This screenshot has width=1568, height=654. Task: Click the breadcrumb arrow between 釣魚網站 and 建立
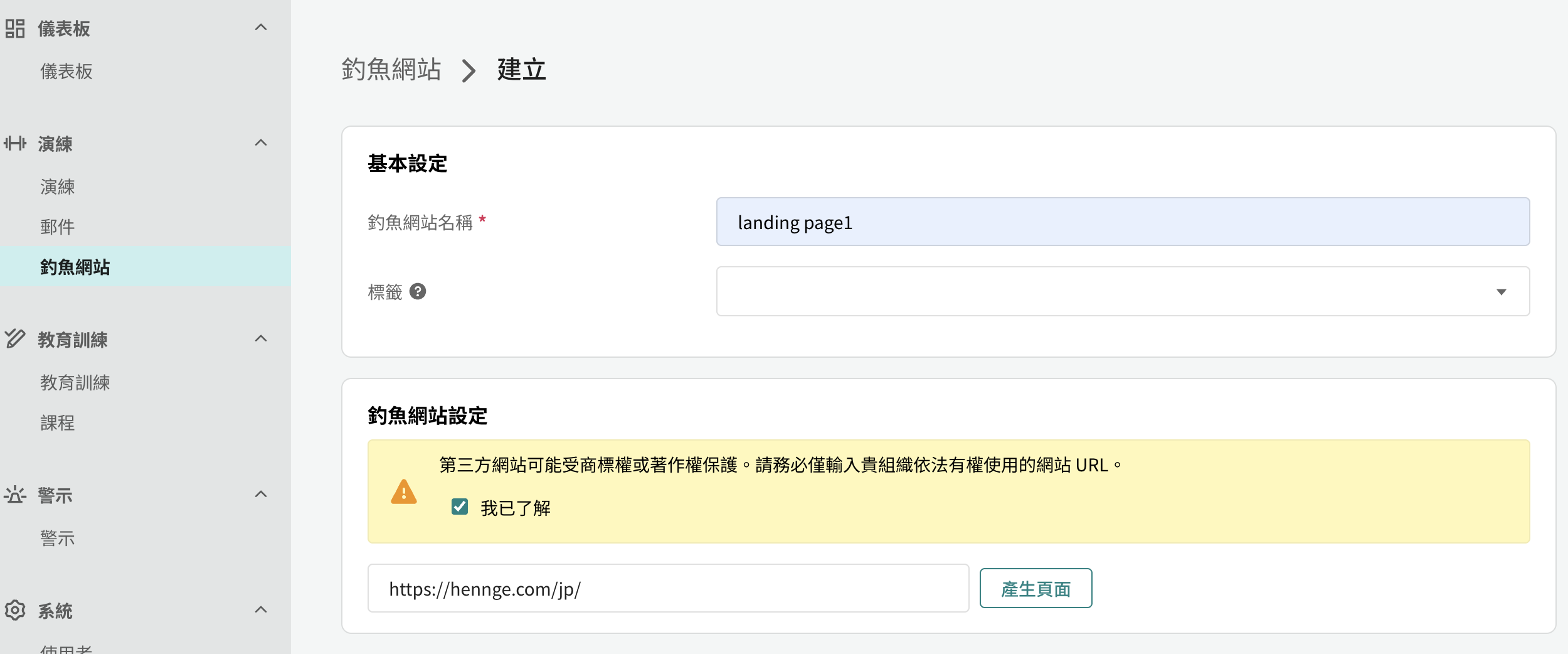[x=469, y=70]
